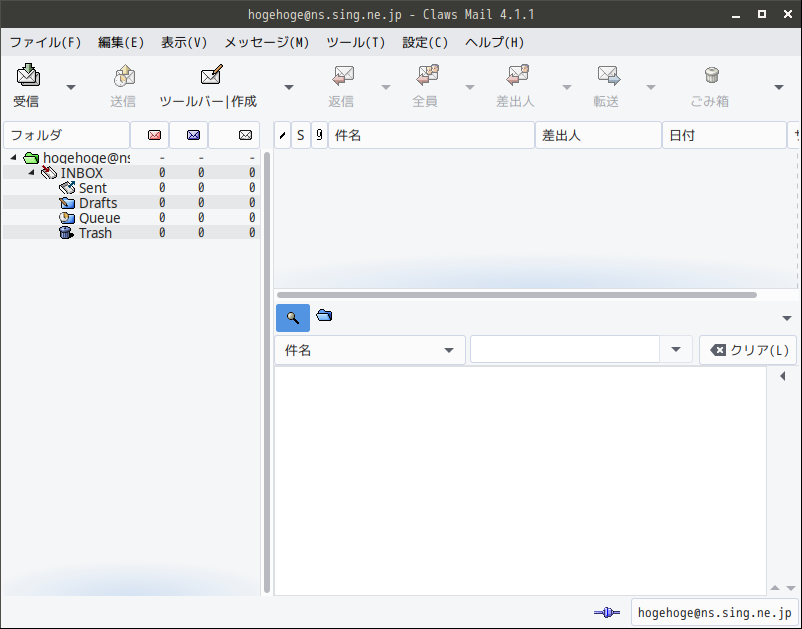
Task: Click the クリア(L) clear button
Action: [x=748, y=350]
